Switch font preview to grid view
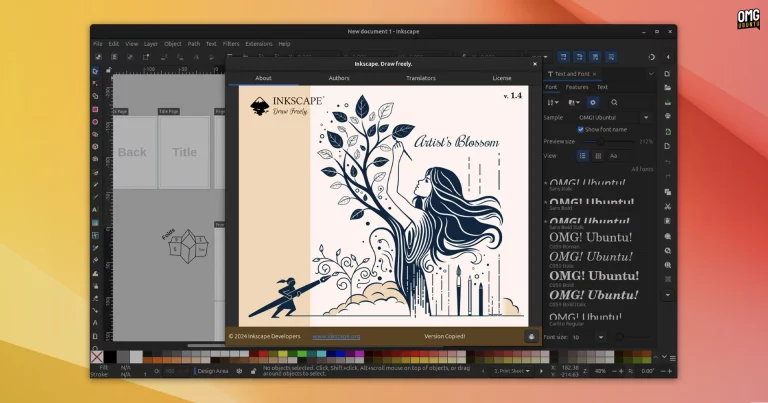 click(x=596, y=156)
